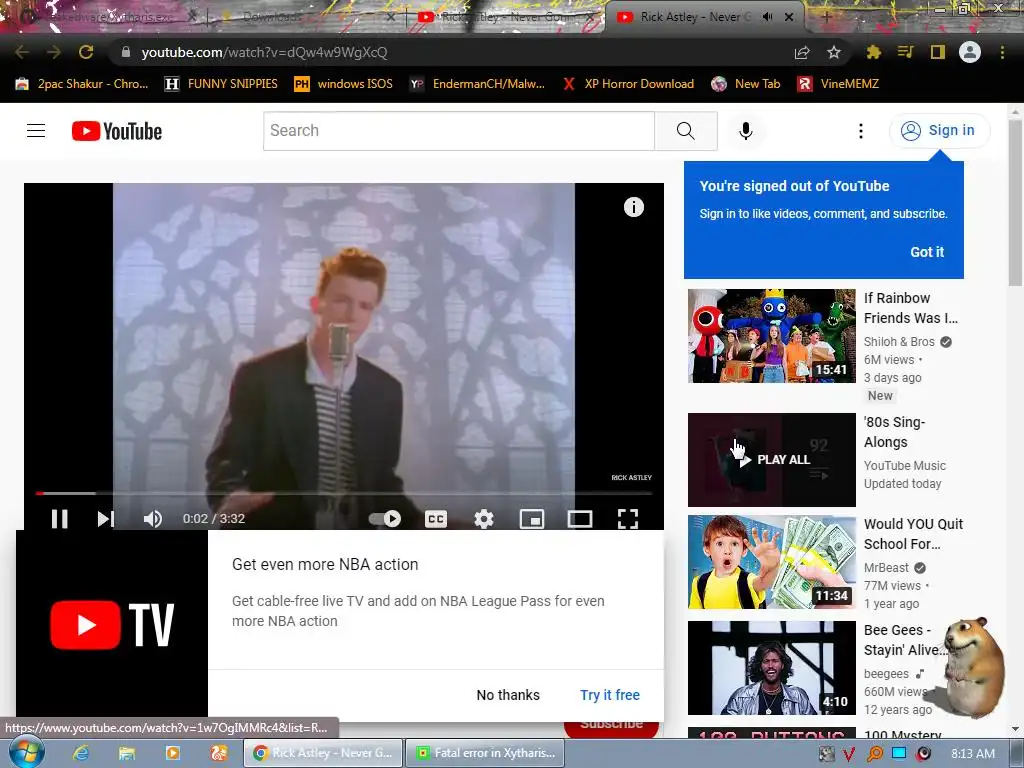Screen dimensions: 1024x768
Task: Open the media control icon in toolbar
Action: pos(905,52)
